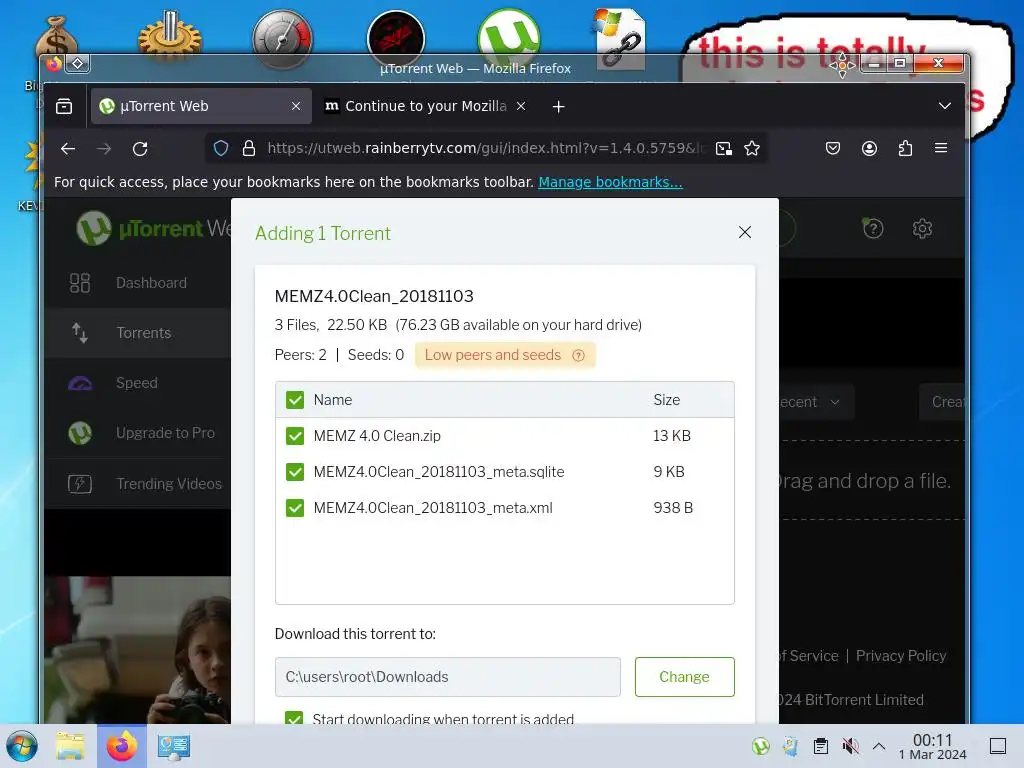Click the speedometer desktop icon
Image resolution: width=1024 pixels, height=768 pixels.
(x=282, y=39)
